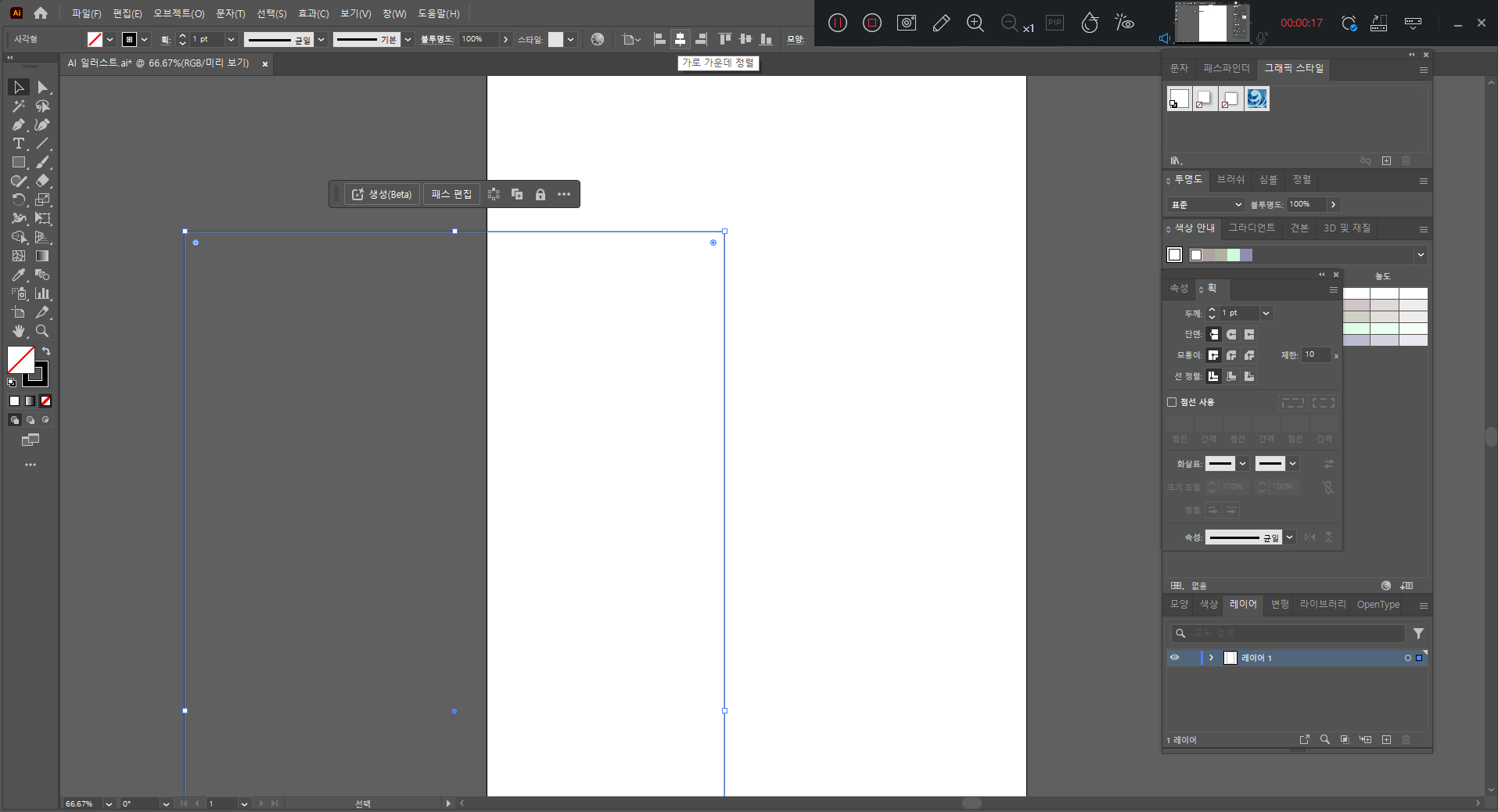
Task: Select the Type tool
Action: pos(19,143)
